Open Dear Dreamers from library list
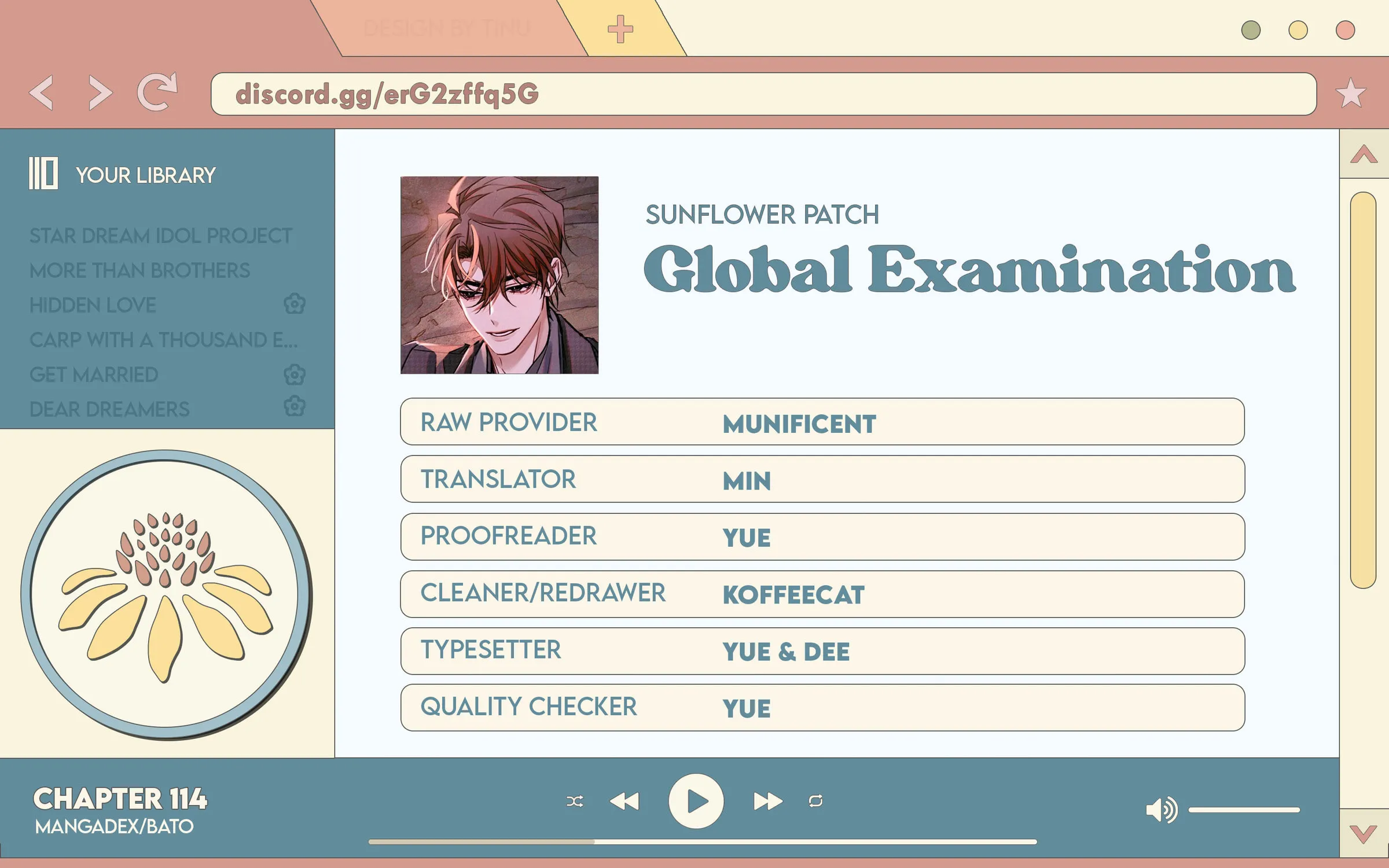1389x868 pixels. (109, 409)
